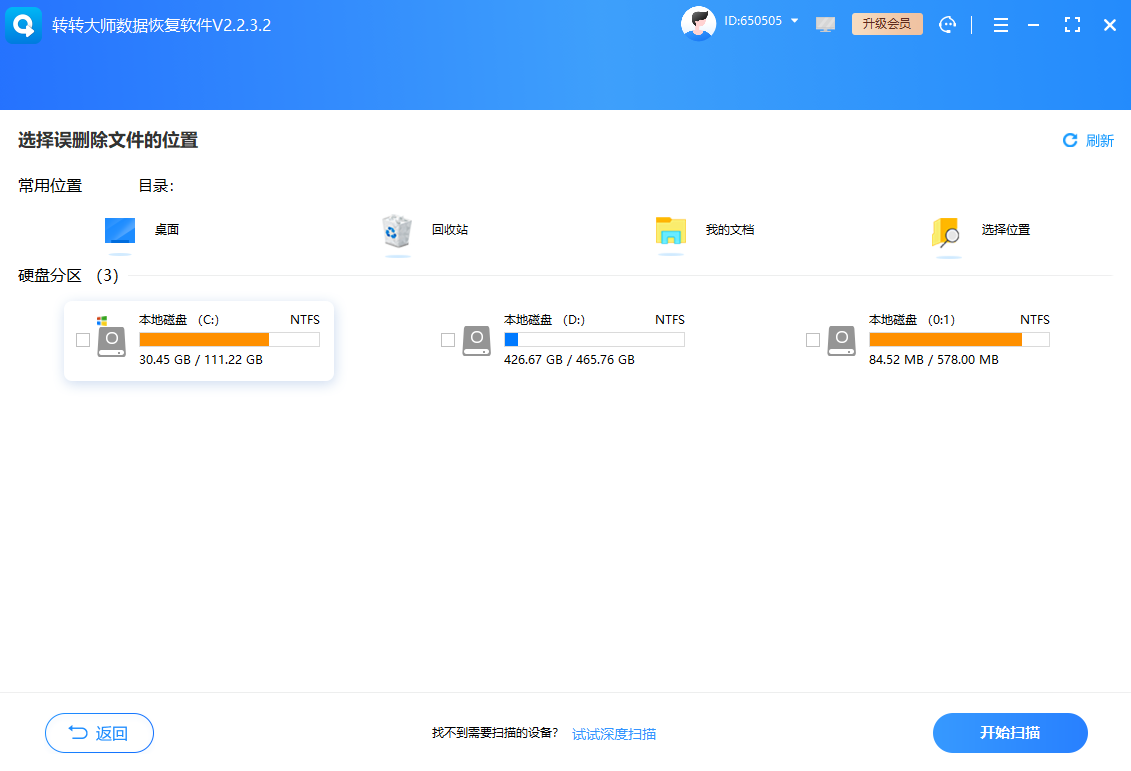Click the app logo icon

point(23,25)
